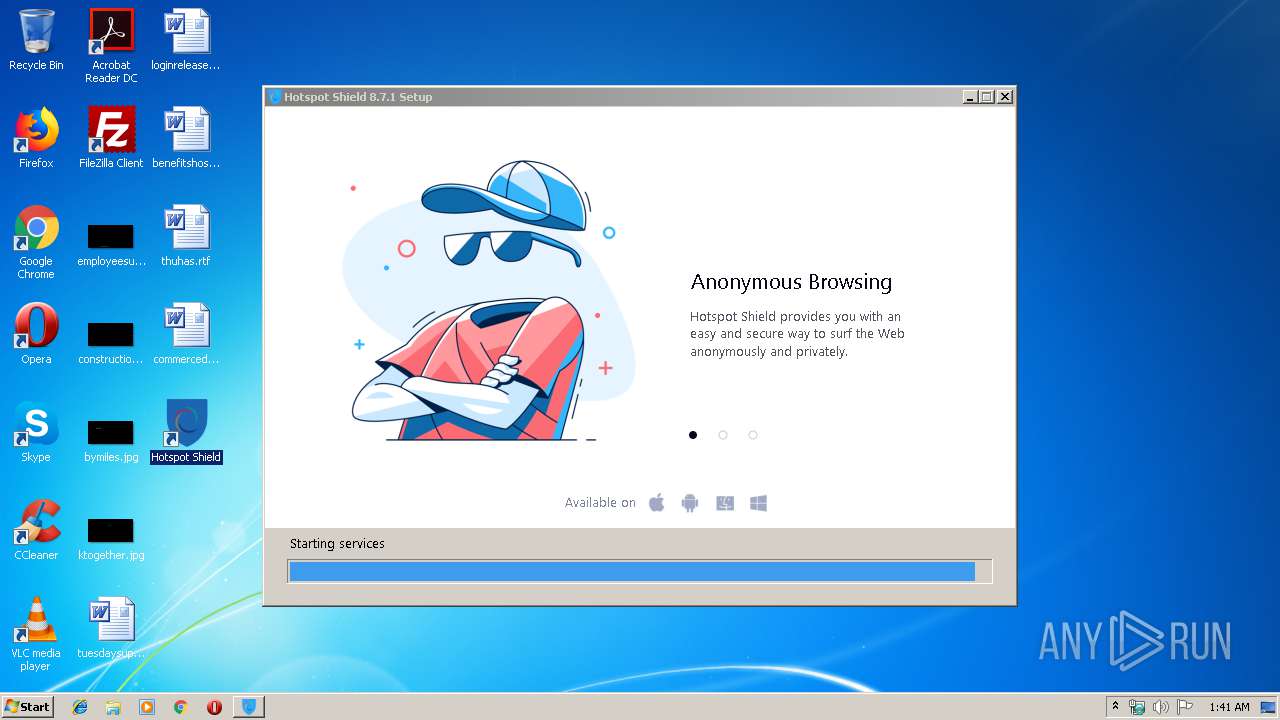Launch Acrobat Reader DC shortcut
The width and height of the screenshot is (1280, 720).
click(111, 46)
